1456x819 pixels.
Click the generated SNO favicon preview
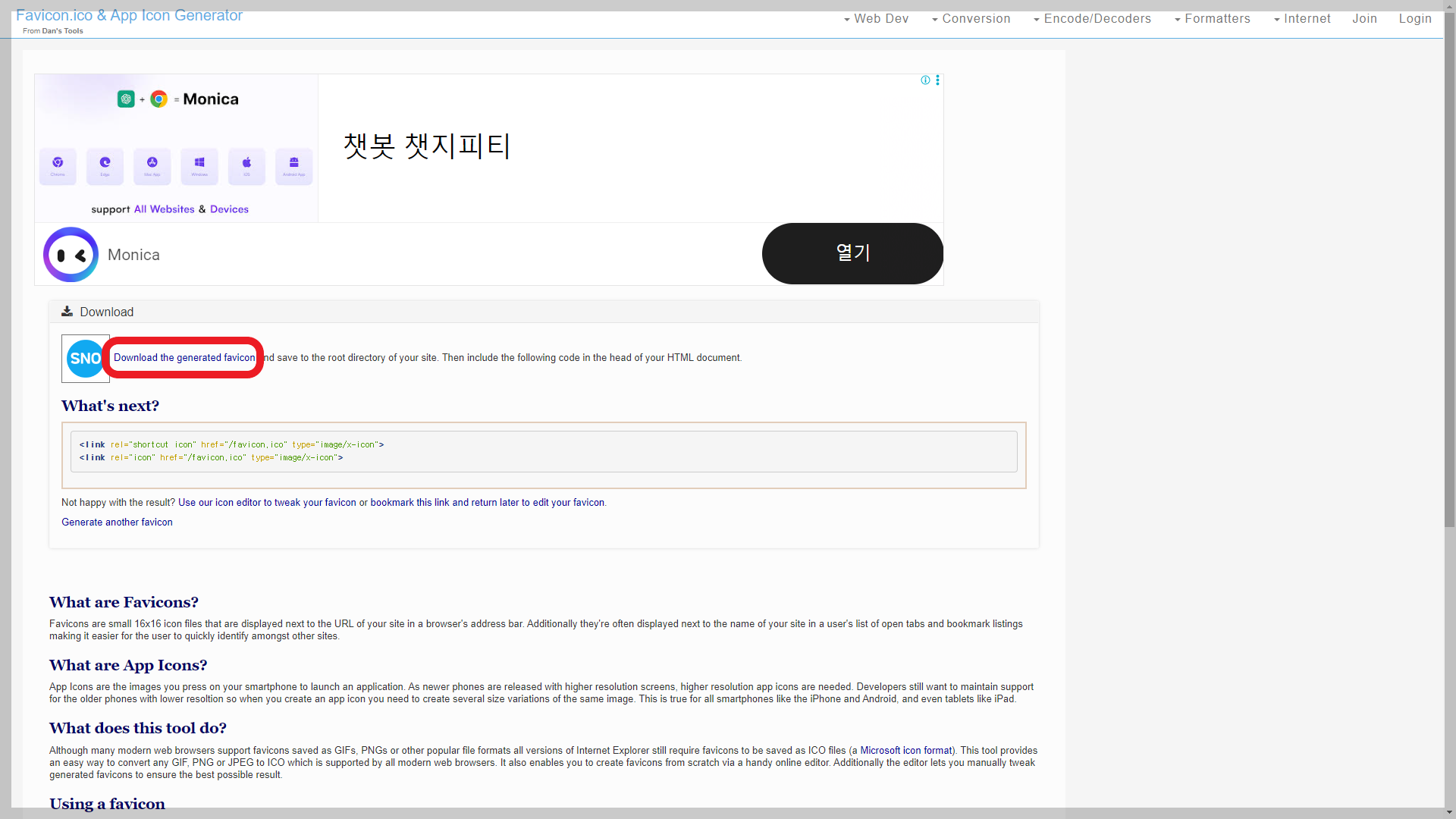tap(85, 359)
